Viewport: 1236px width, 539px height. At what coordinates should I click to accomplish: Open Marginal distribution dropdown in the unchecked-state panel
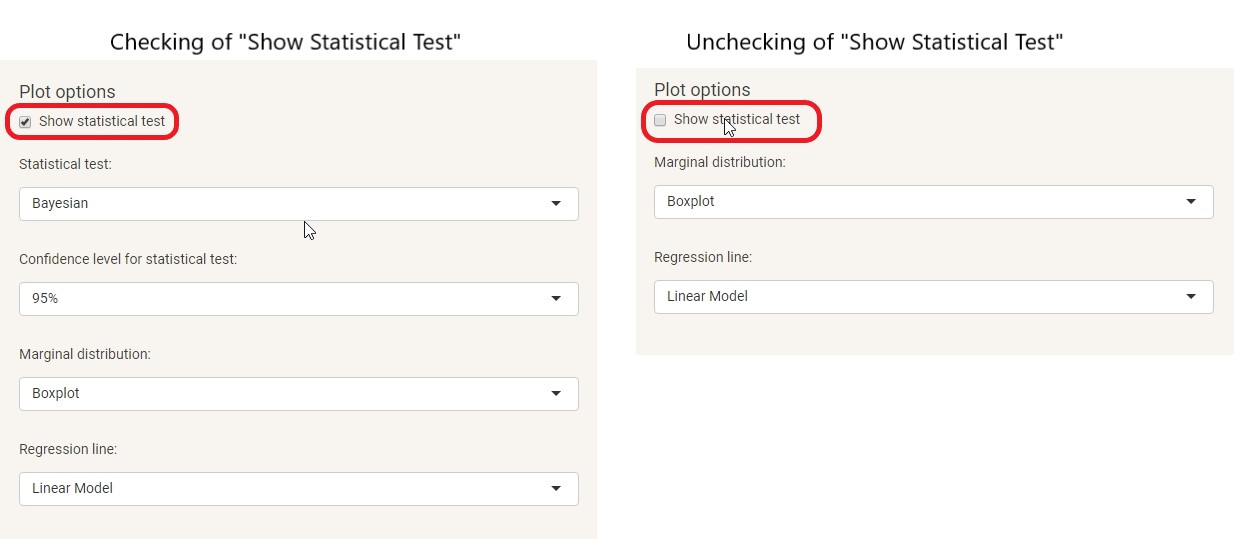tap(933, 202)
